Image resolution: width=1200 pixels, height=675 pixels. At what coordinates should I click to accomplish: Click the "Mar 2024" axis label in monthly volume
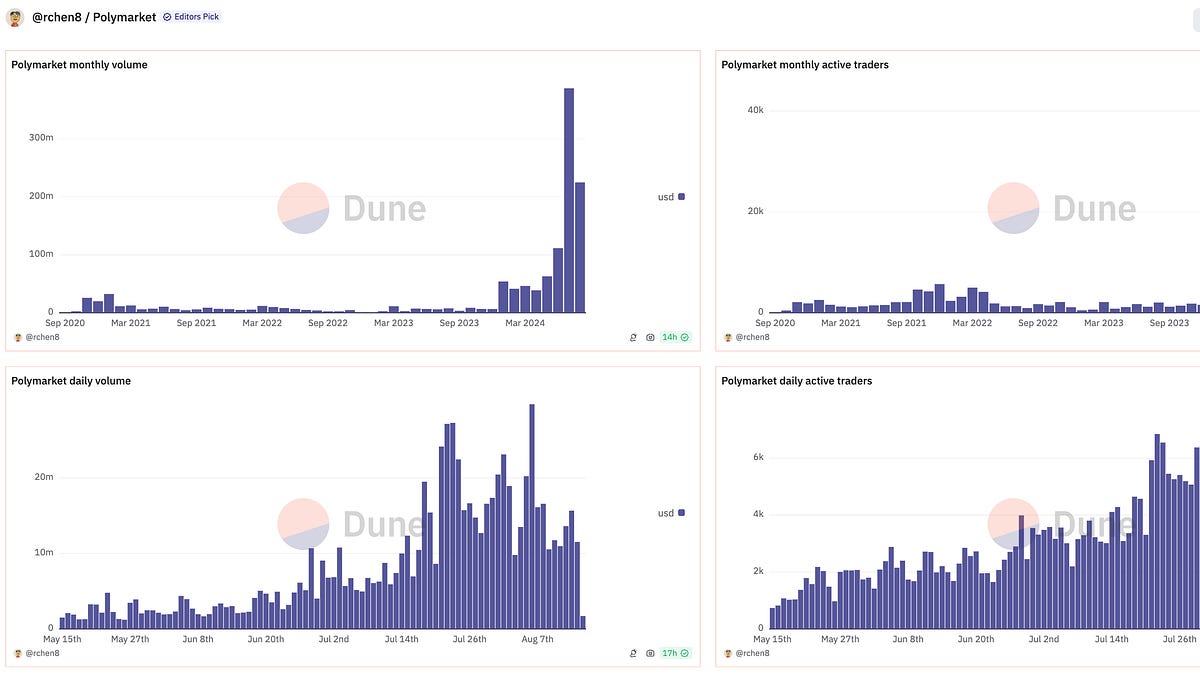pyautogui.click(x=525, y=323)
